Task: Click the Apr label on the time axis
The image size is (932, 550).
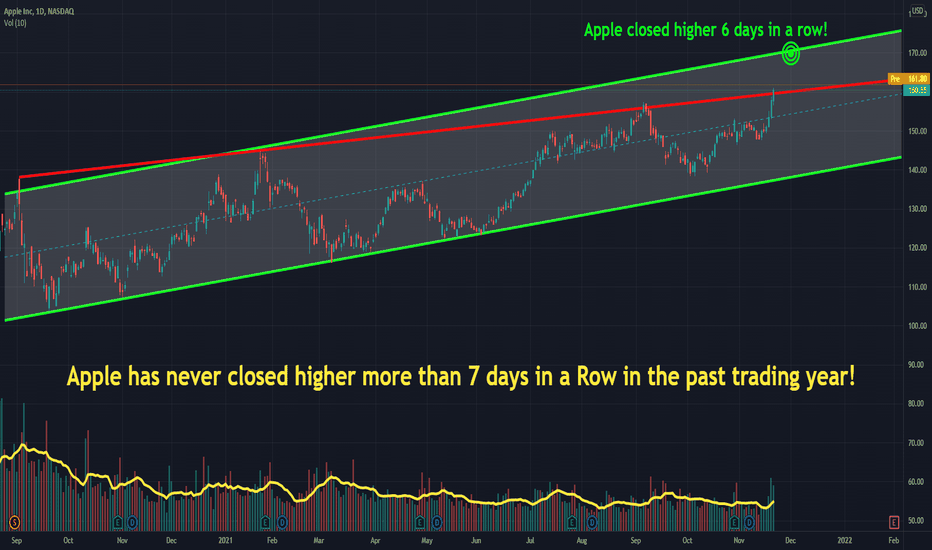Action: [375, 540]
